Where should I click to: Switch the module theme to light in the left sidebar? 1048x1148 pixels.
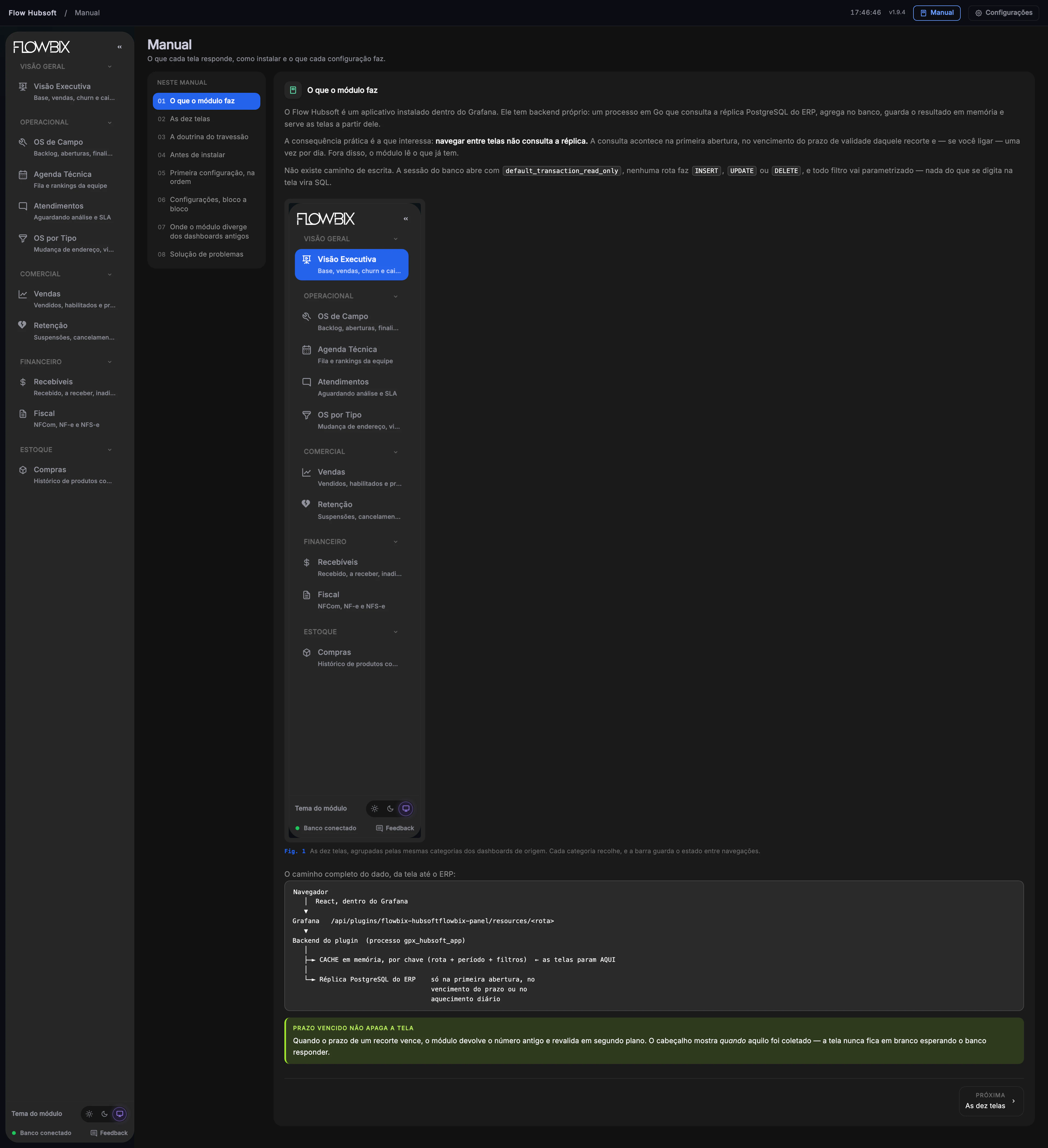[89, 1114]
